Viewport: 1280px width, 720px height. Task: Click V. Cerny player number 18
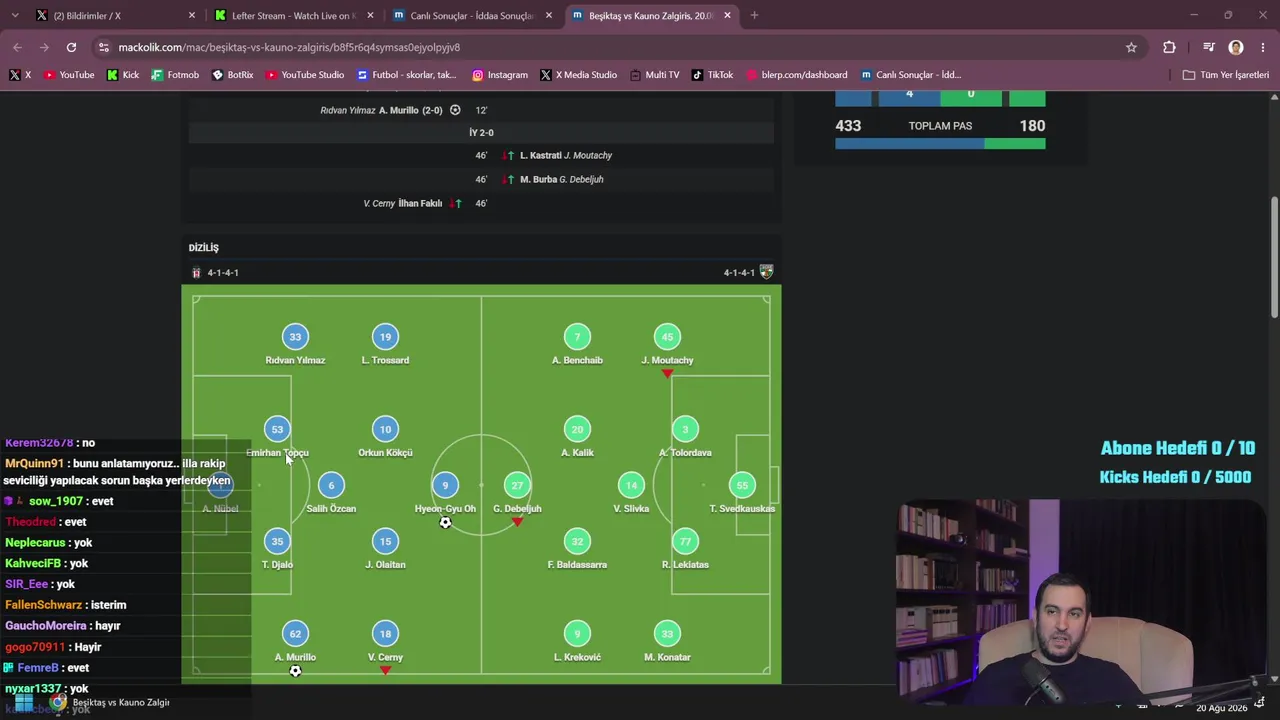click(x=385, y=633)
